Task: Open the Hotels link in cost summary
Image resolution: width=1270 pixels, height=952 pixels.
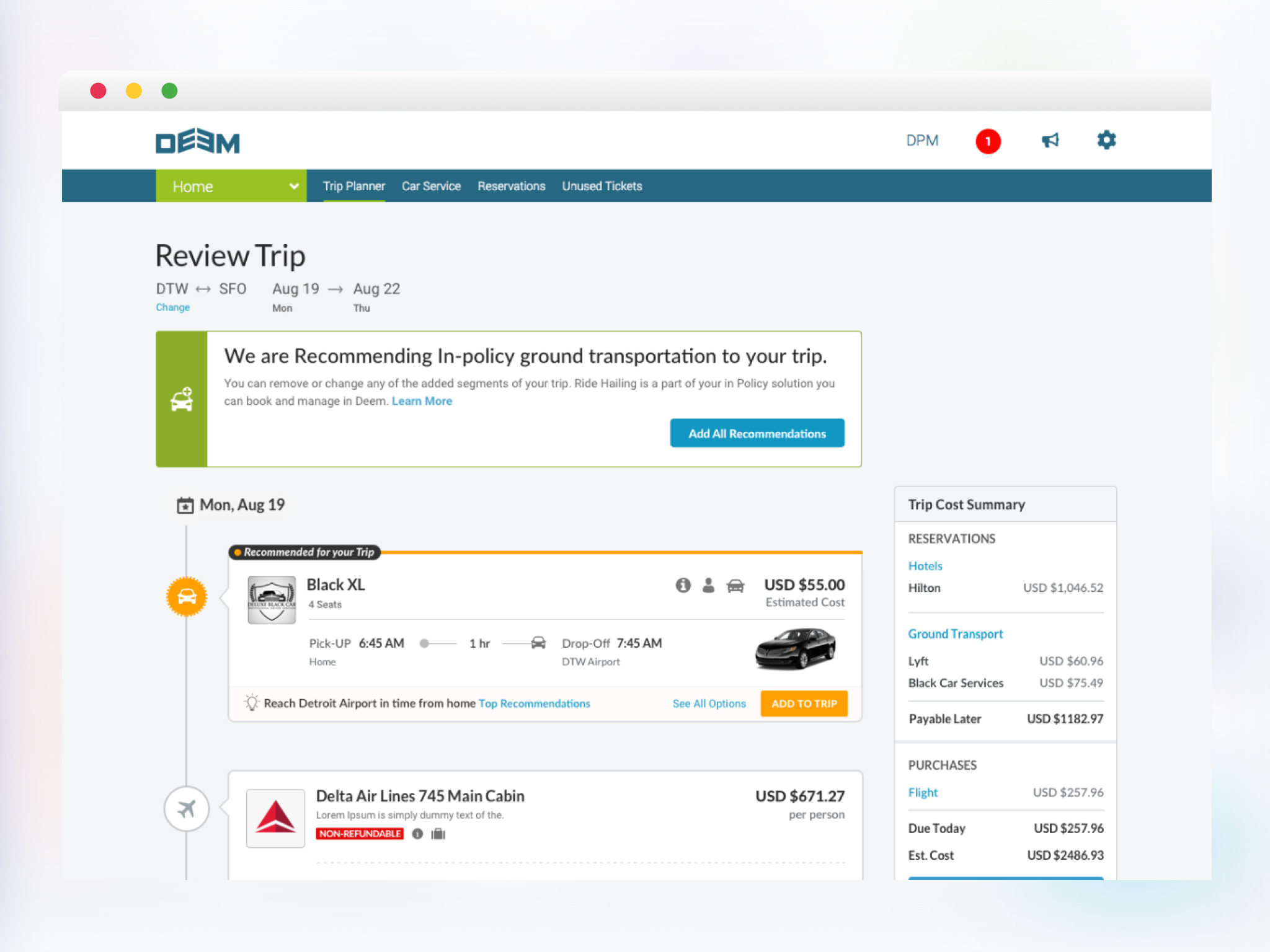Action: (x=925, y=566)
